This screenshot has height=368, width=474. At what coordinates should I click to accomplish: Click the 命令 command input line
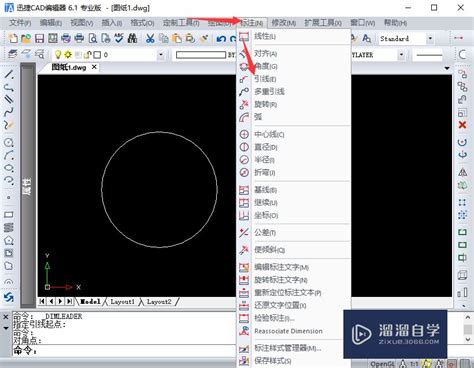(x=123, y=350)
